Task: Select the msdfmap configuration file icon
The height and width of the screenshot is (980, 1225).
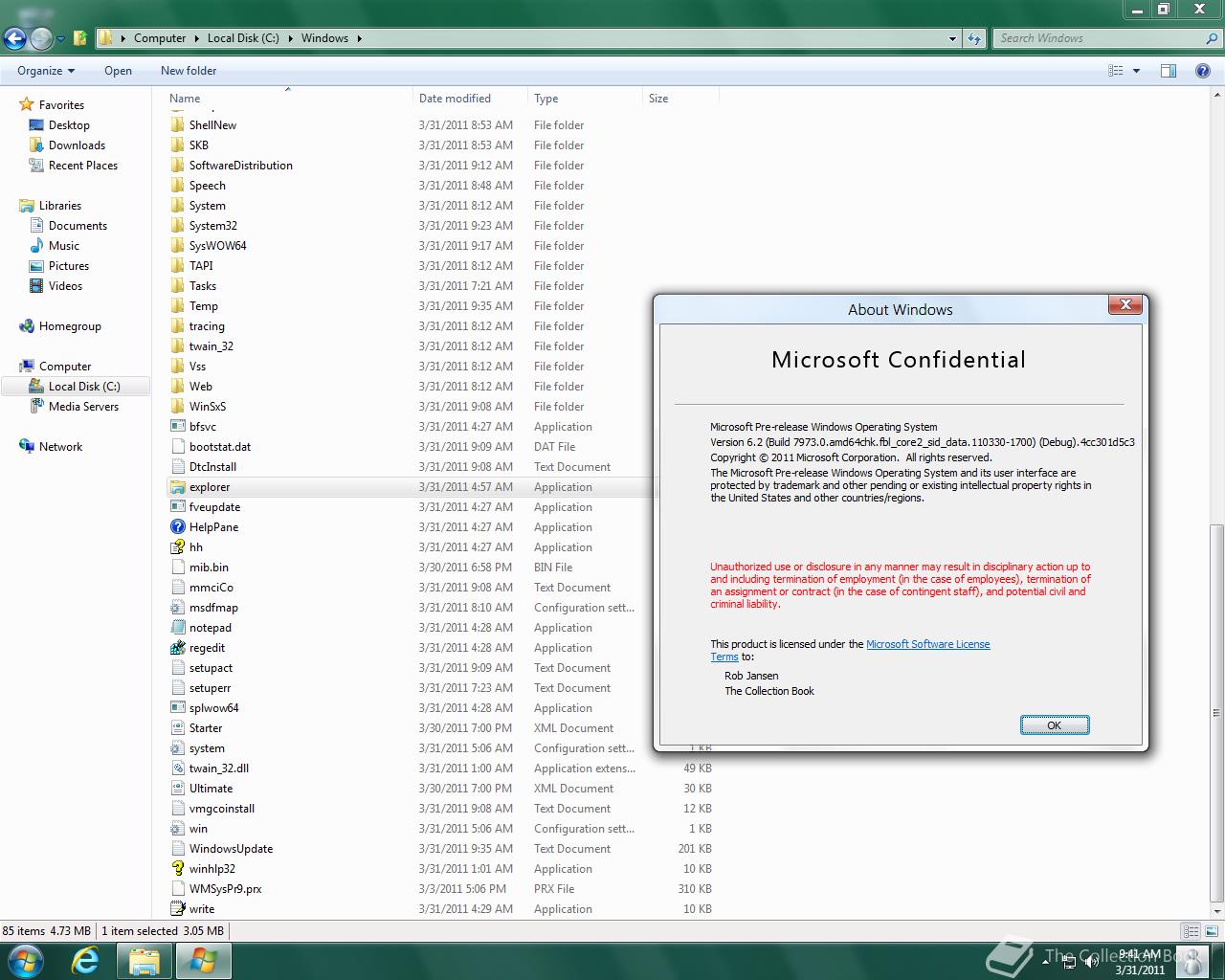Action: point(177,608)
